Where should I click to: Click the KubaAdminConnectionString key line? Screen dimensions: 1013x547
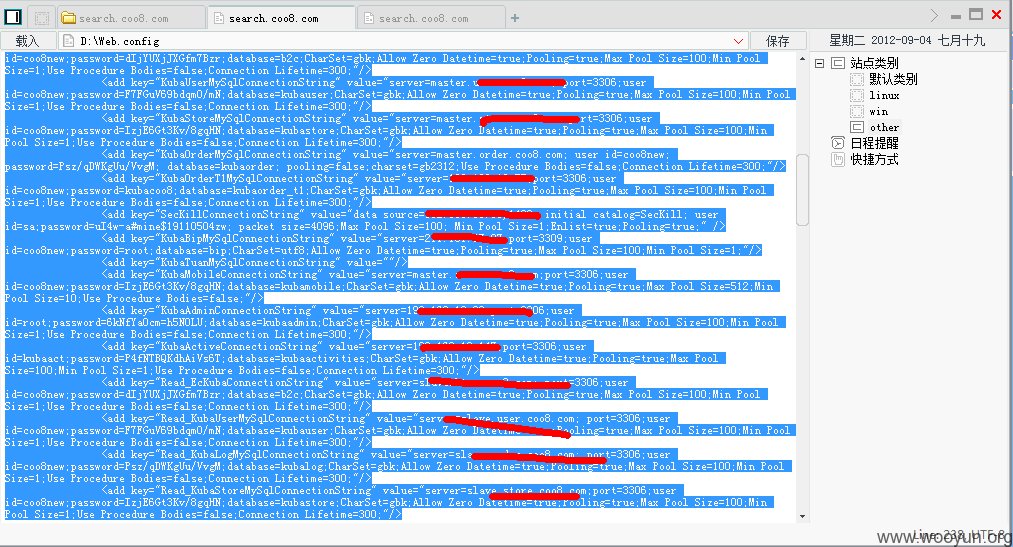pos(340,311)
